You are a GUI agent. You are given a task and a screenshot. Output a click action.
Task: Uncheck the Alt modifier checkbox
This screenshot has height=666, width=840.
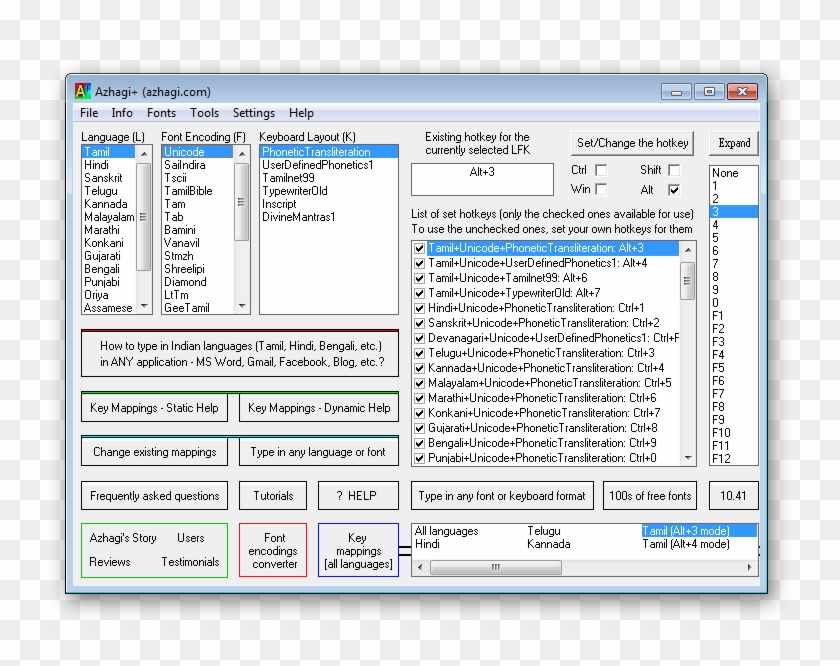point(674,189)
